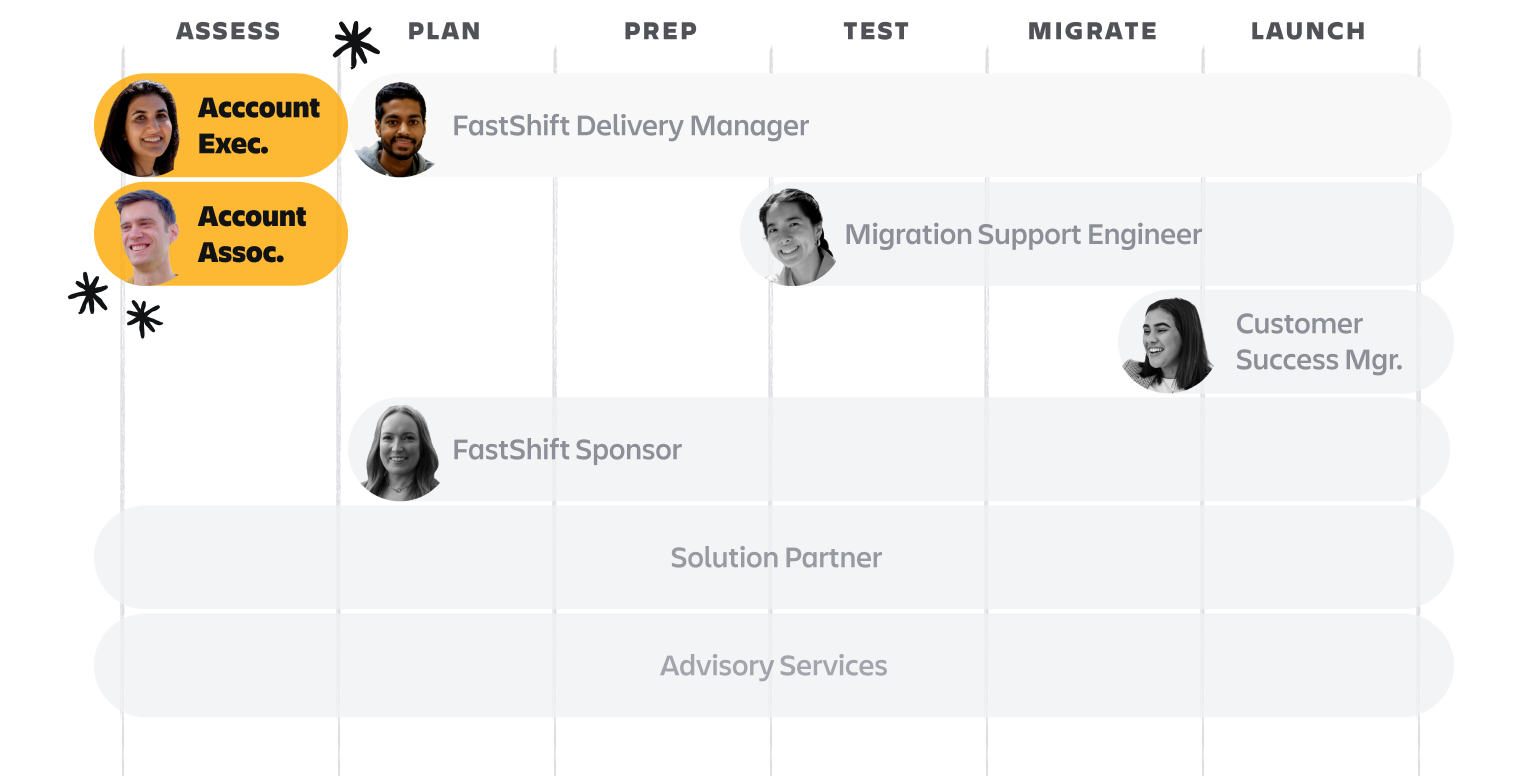The width and height of the screenshot is (1536, 776).
Task: Select the FastShift Delivery Manager avatar
Action: pos(397,128)
